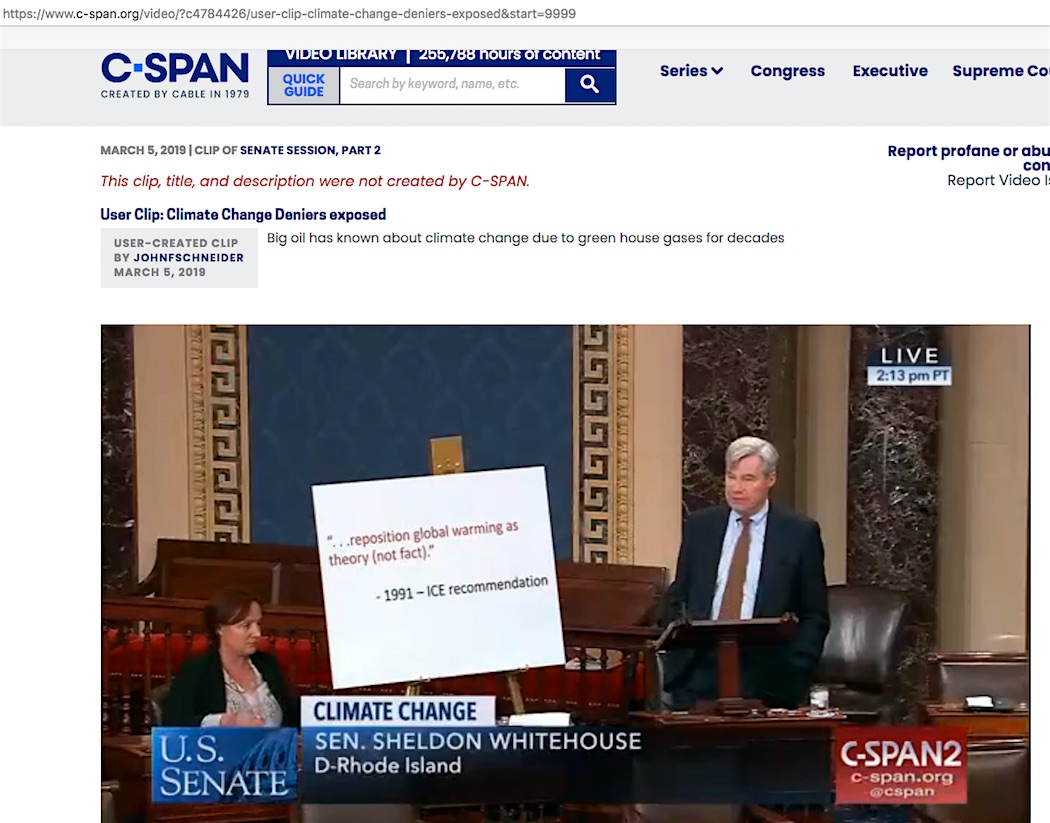The image size is (1050, 823).
Task: Click Report profane or abusive content link
Action: click(x=968, y=152)
